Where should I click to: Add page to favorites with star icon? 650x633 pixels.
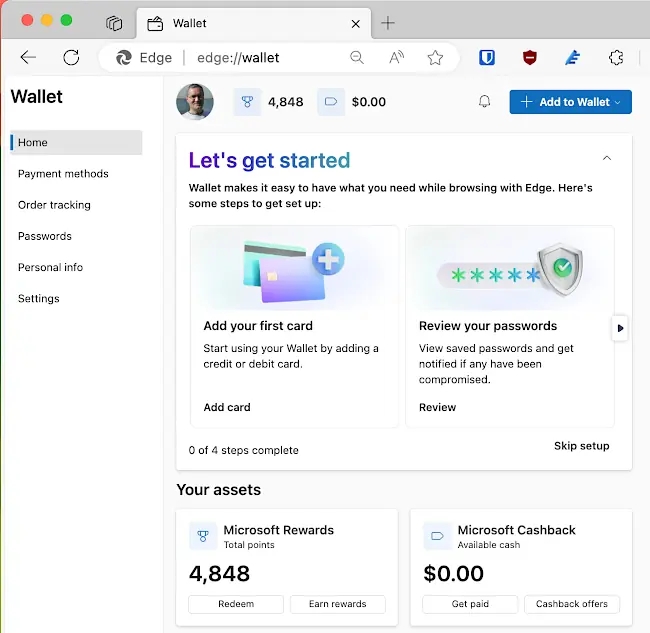pos(435,57)
